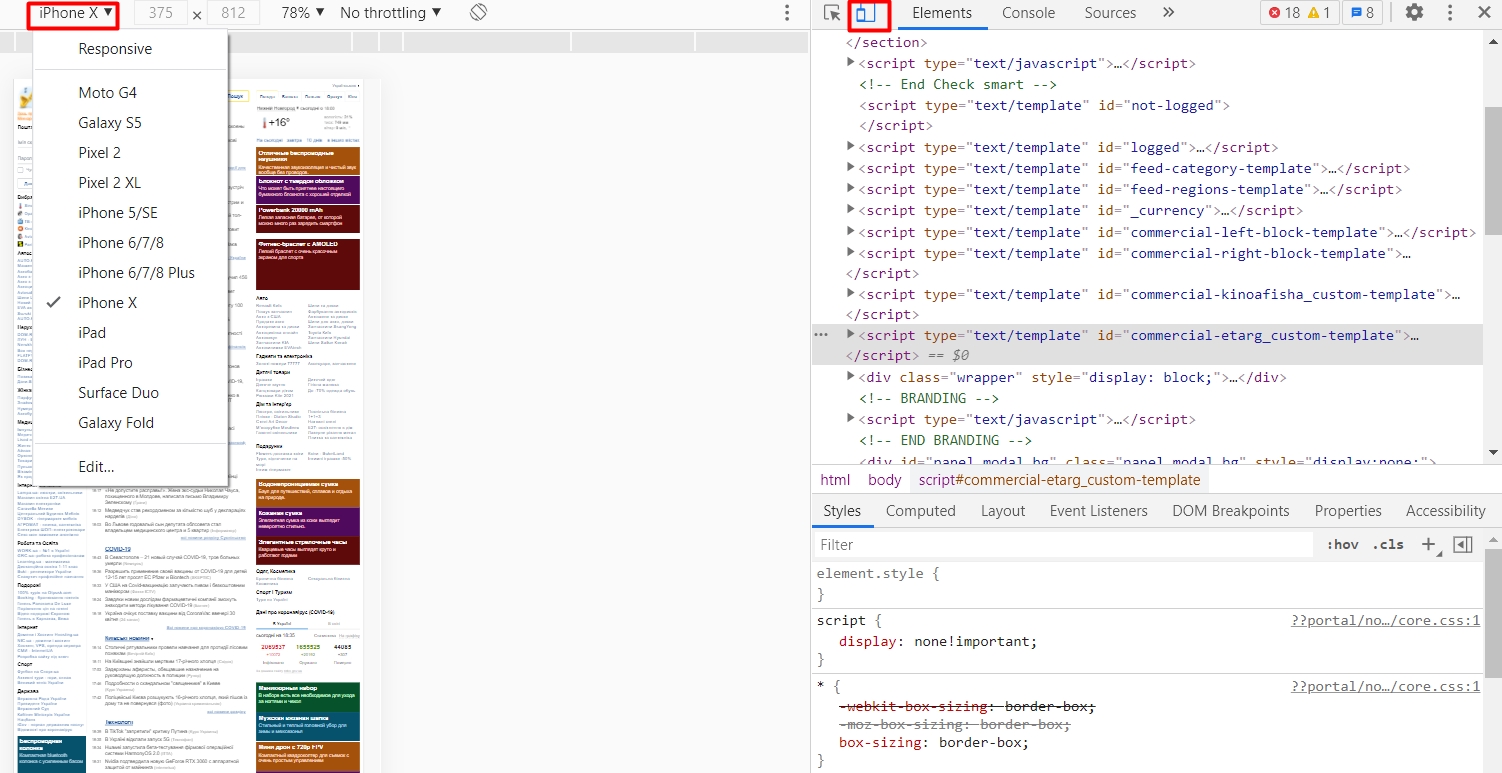Click the red errors counter badge
This screenshot has width=1502, height=773.
(x=1284, y=13)
